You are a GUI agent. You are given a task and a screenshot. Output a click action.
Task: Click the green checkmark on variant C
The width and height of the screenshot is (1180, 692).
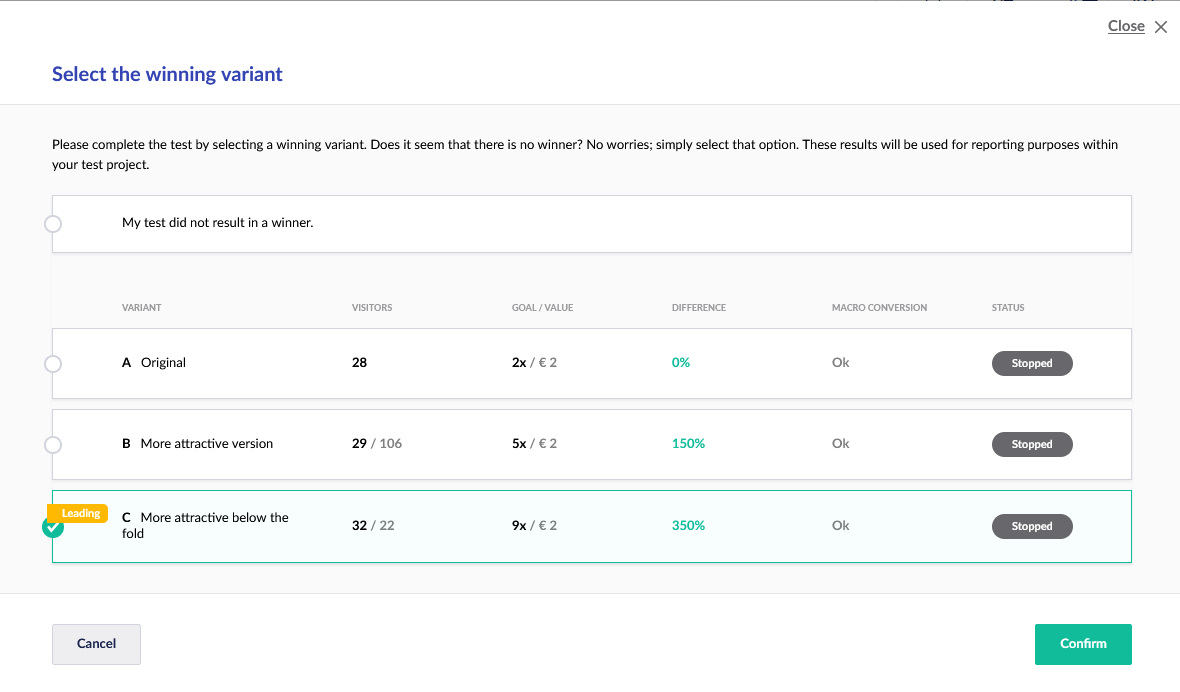(53, 528)
